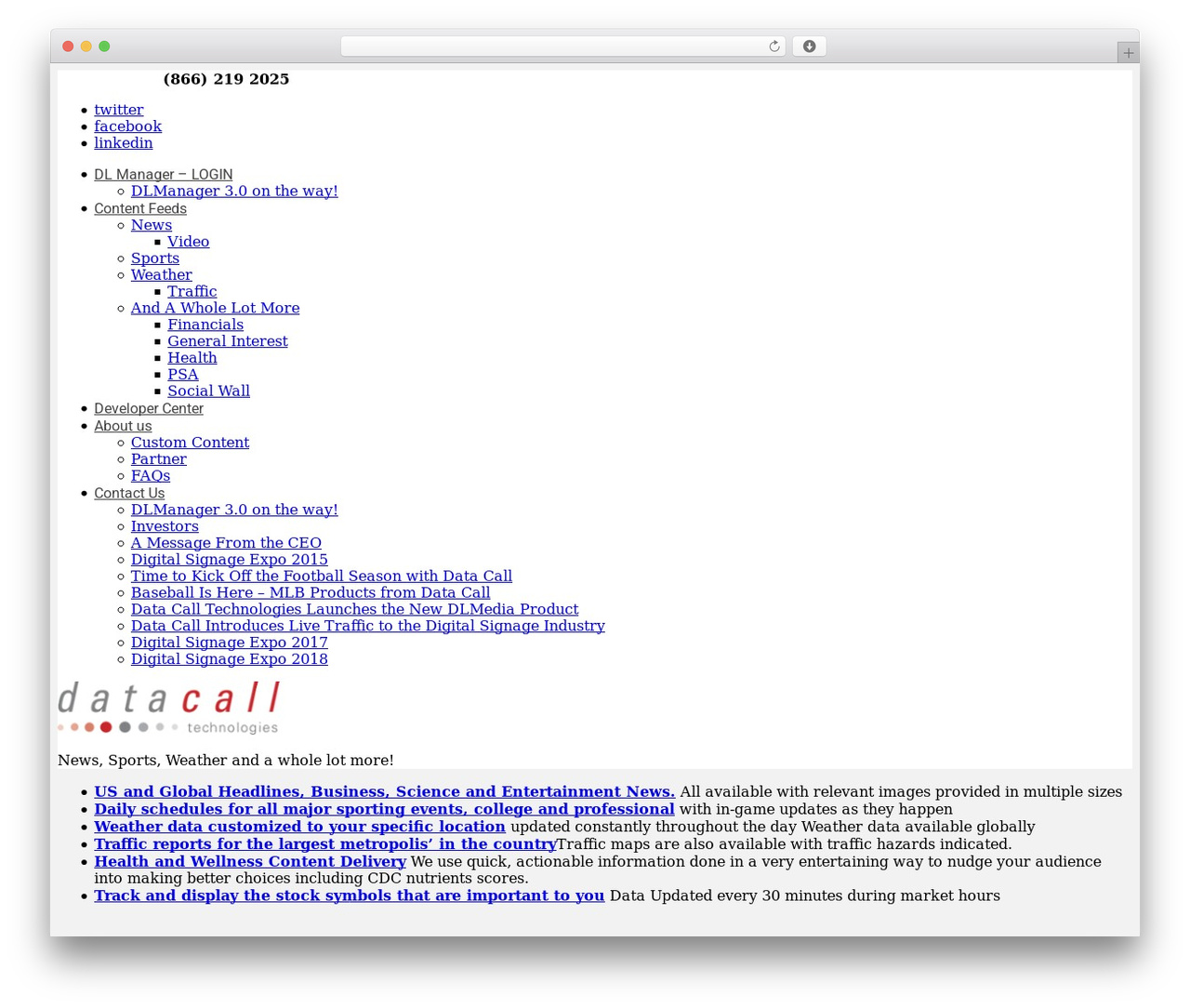The width and height of the screenshot is (1190, 1008).
Task: Open Social Wall link
Action: (209, 392)
